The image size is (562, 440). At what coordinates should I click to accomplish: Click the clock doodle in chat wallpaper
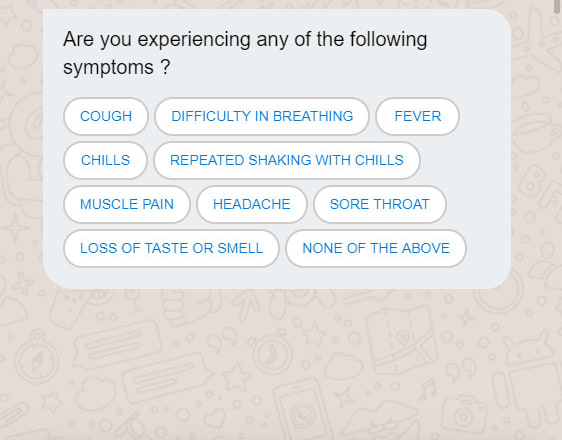(273, 353)
